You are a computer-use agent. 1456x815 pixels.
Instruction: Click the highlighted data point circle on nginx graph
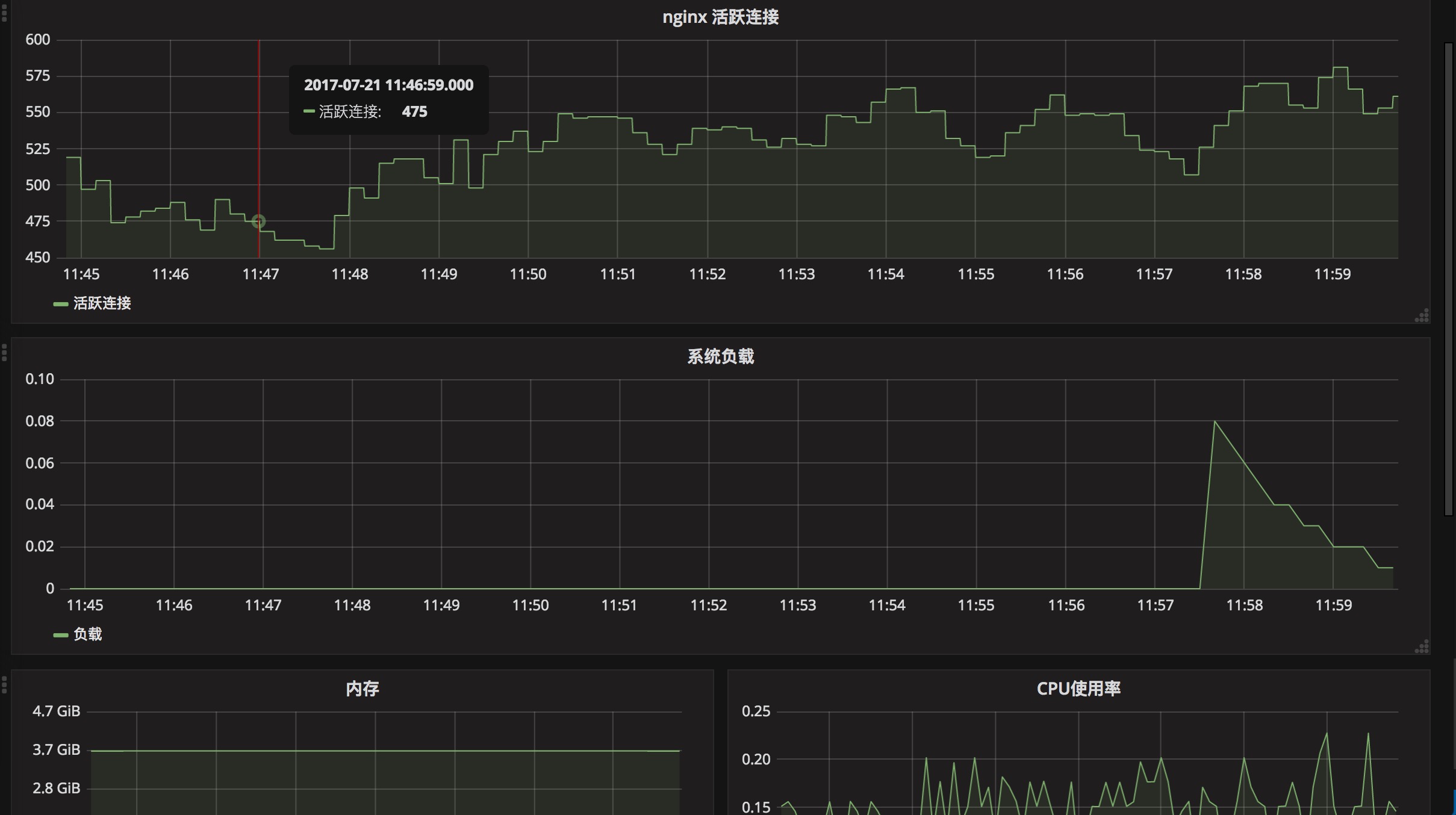click(258, 222)
